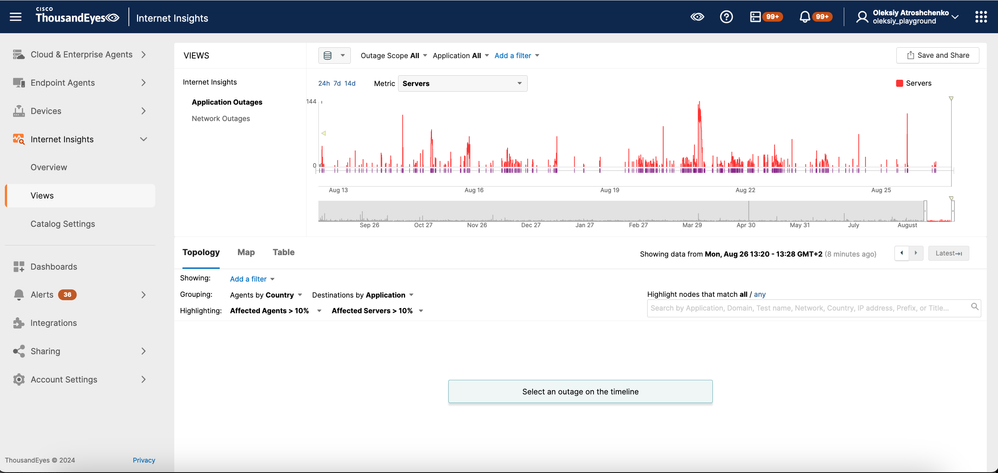This screenshot has height=473, width=998.
Task: Open the app grid launcher icon
Action: [981, 17]
